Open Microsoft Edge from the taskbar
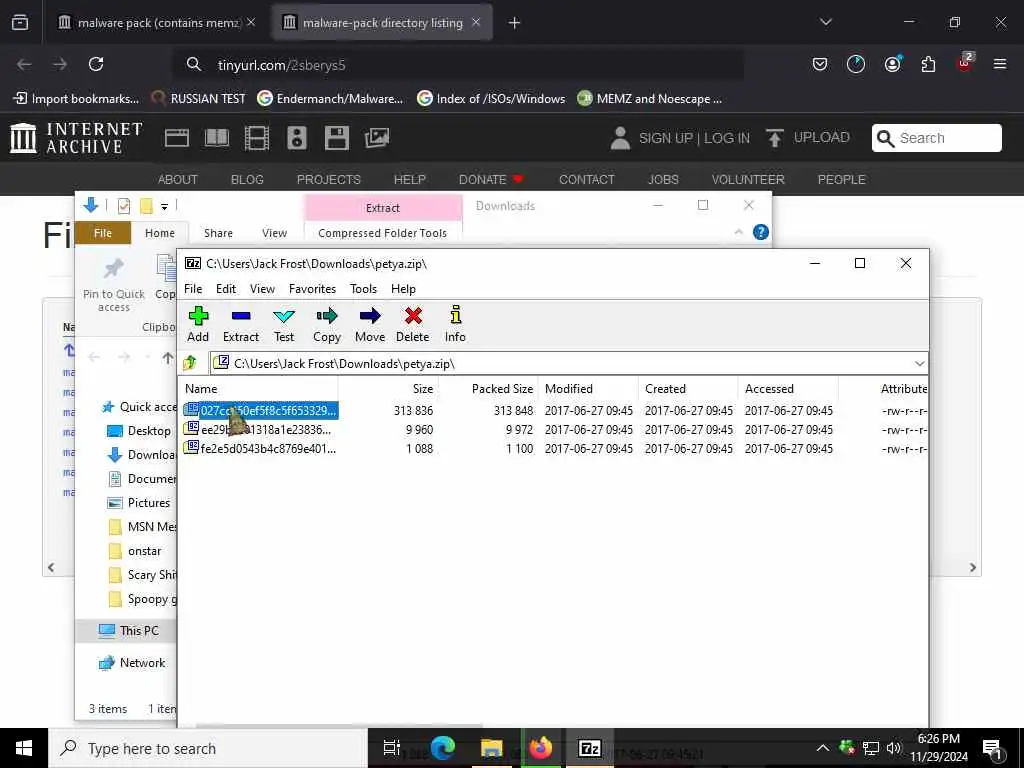Viewport: 1024px width, 768px height. click(x=442, y=748)
